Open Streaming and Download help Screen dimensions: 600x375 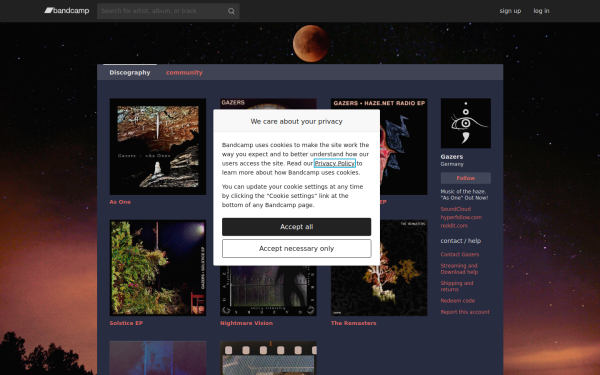click(459, 269)
